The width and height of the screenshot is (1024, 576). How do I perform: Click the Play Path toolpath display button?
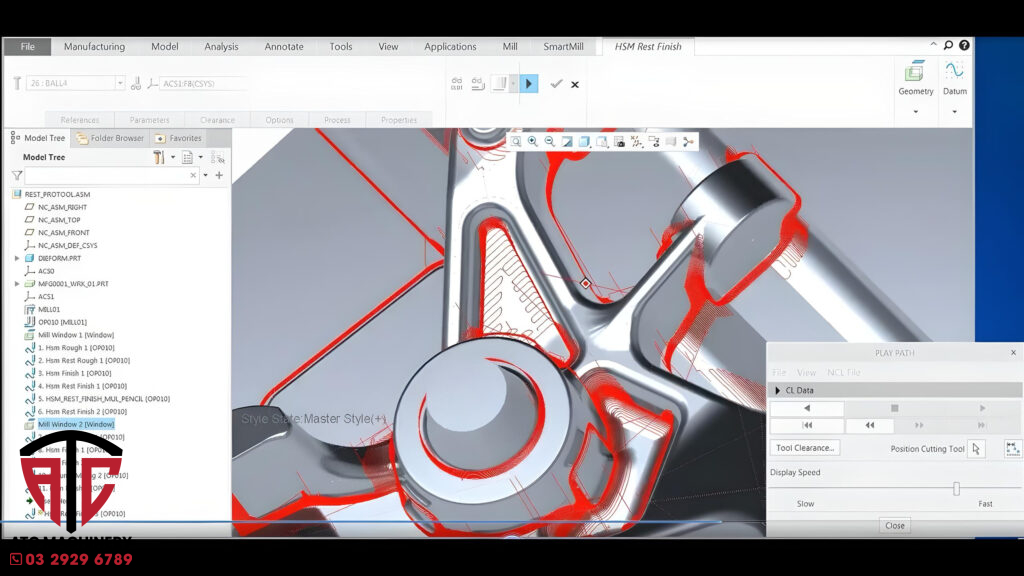(x=529, y=84)
